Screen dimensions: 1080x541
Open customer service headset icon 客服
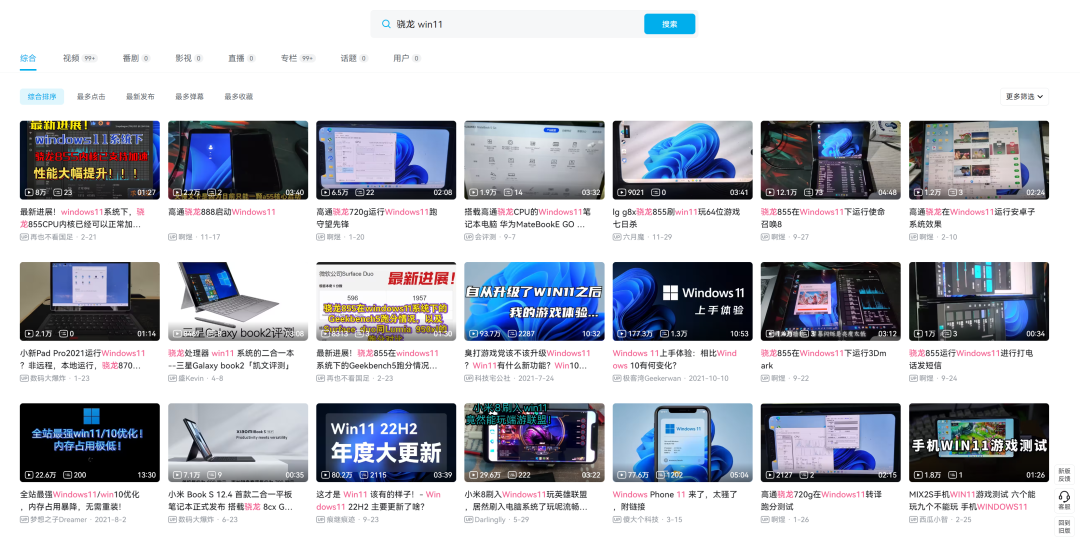tap(1064, 497)
